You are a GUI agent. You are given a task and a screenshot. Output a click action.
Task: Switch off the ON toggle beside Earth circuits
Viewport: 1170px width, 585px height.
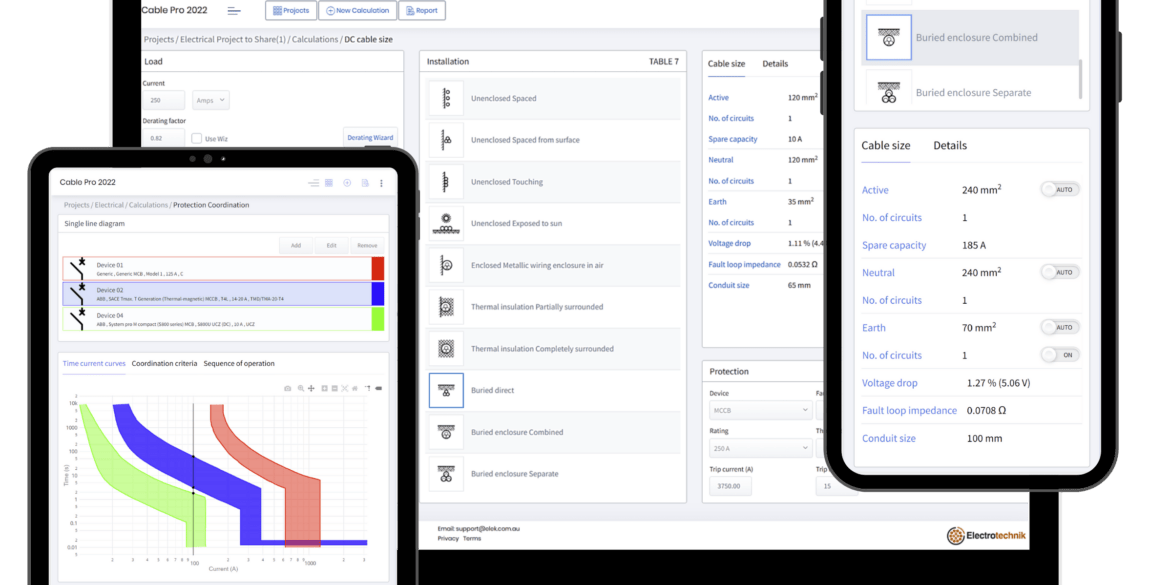(x=1057, y=355)
